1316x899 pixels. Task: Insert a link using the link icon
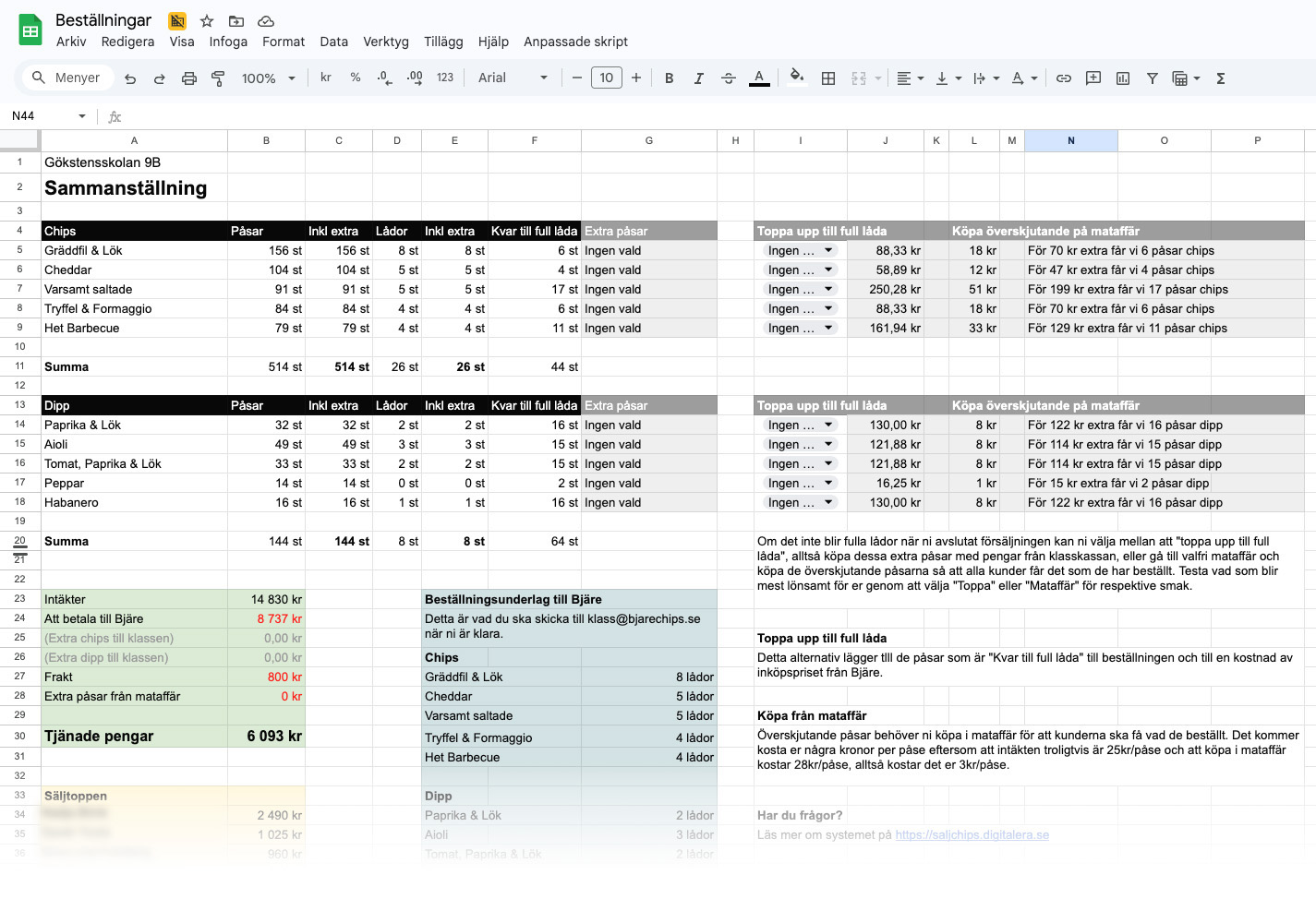(1064, 78)
